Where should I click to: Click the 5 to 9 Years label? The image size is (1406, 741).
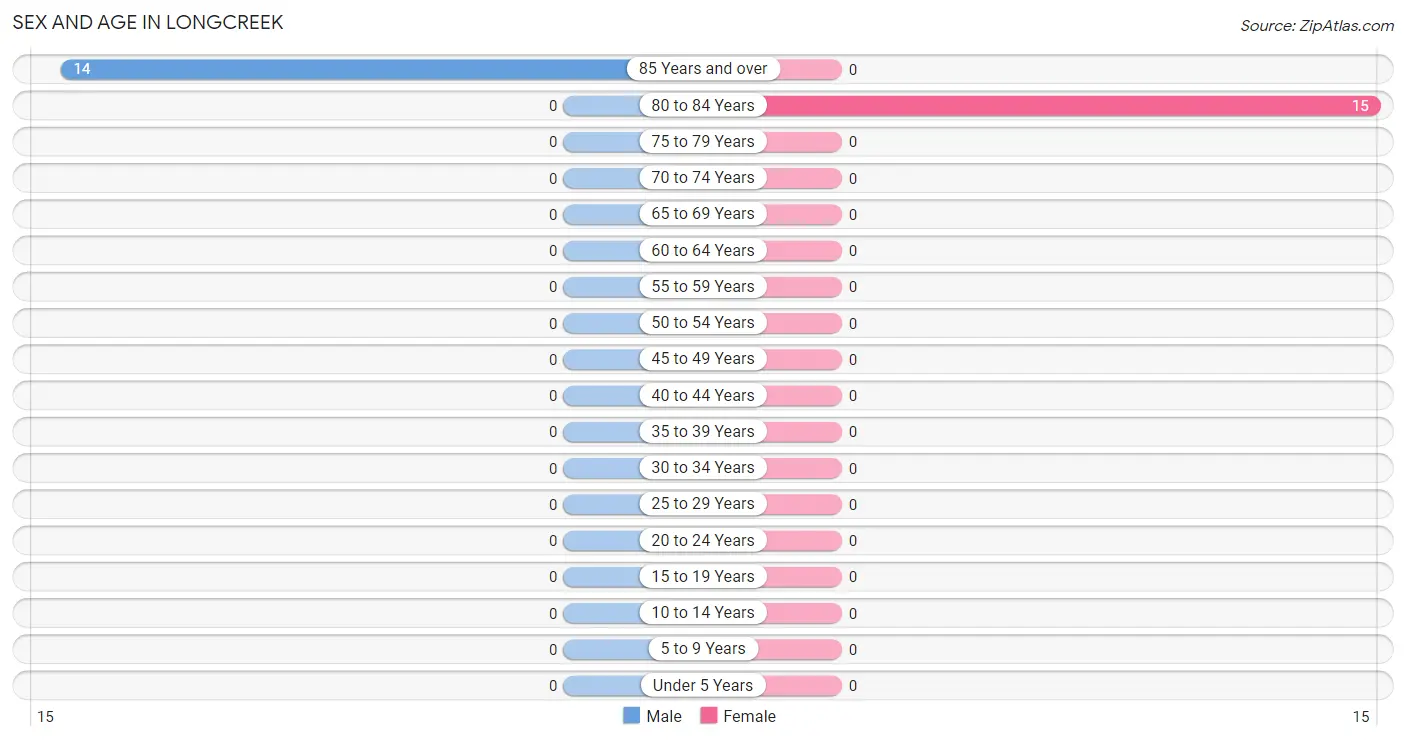click(703, 648)
